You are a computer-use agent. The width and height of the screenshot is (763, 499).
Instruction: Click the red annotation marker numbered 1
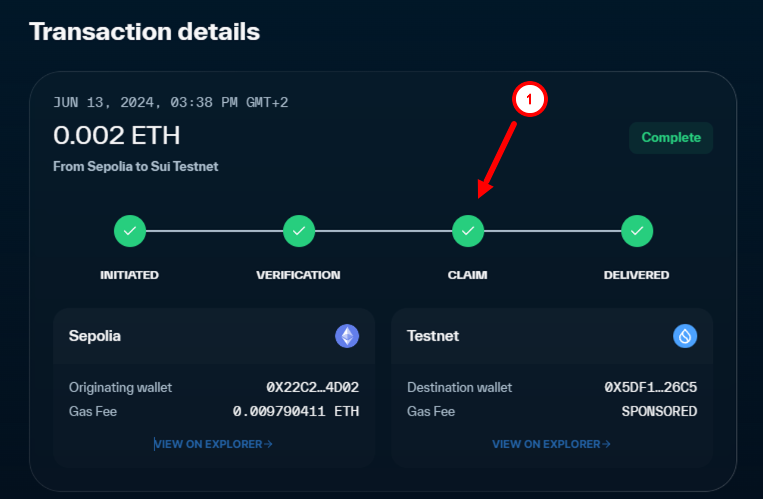(x=529, y=100)
